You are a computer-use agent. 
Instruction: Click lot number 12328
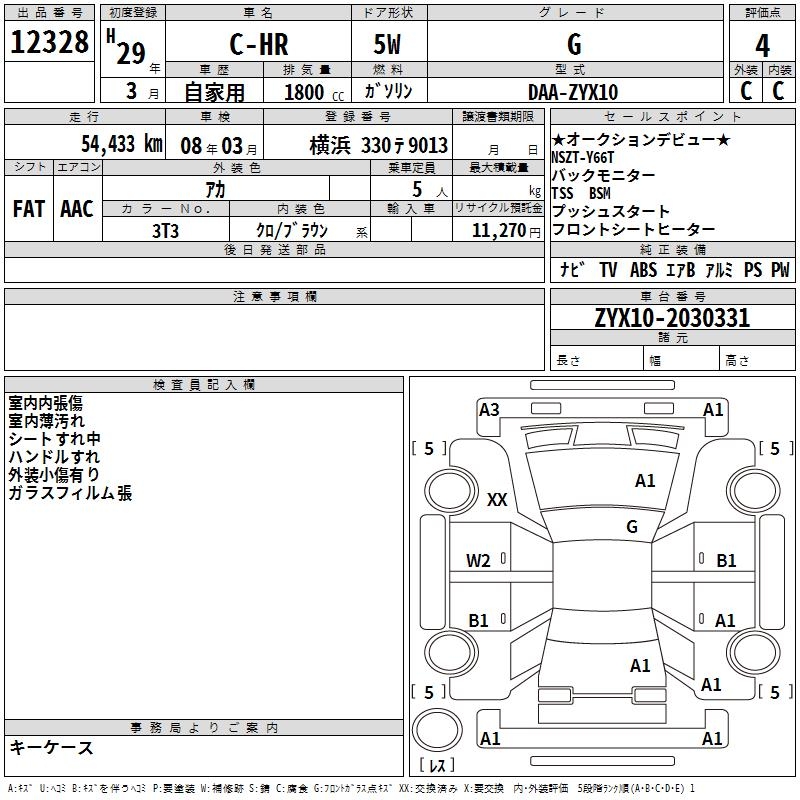click(x=49, y=42)
